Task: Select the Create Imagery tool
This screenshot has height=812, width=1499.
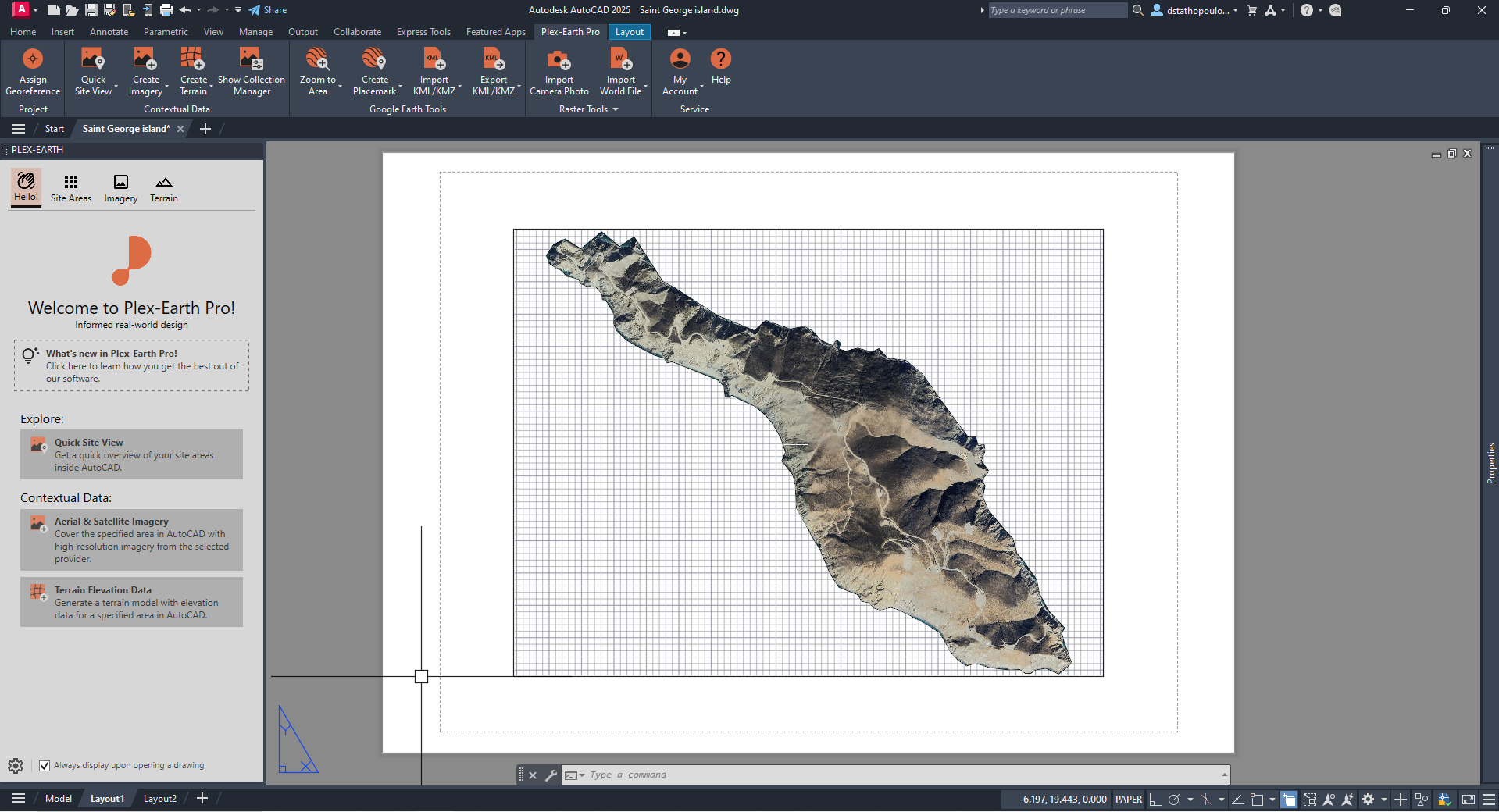Action: coord(146,71)
